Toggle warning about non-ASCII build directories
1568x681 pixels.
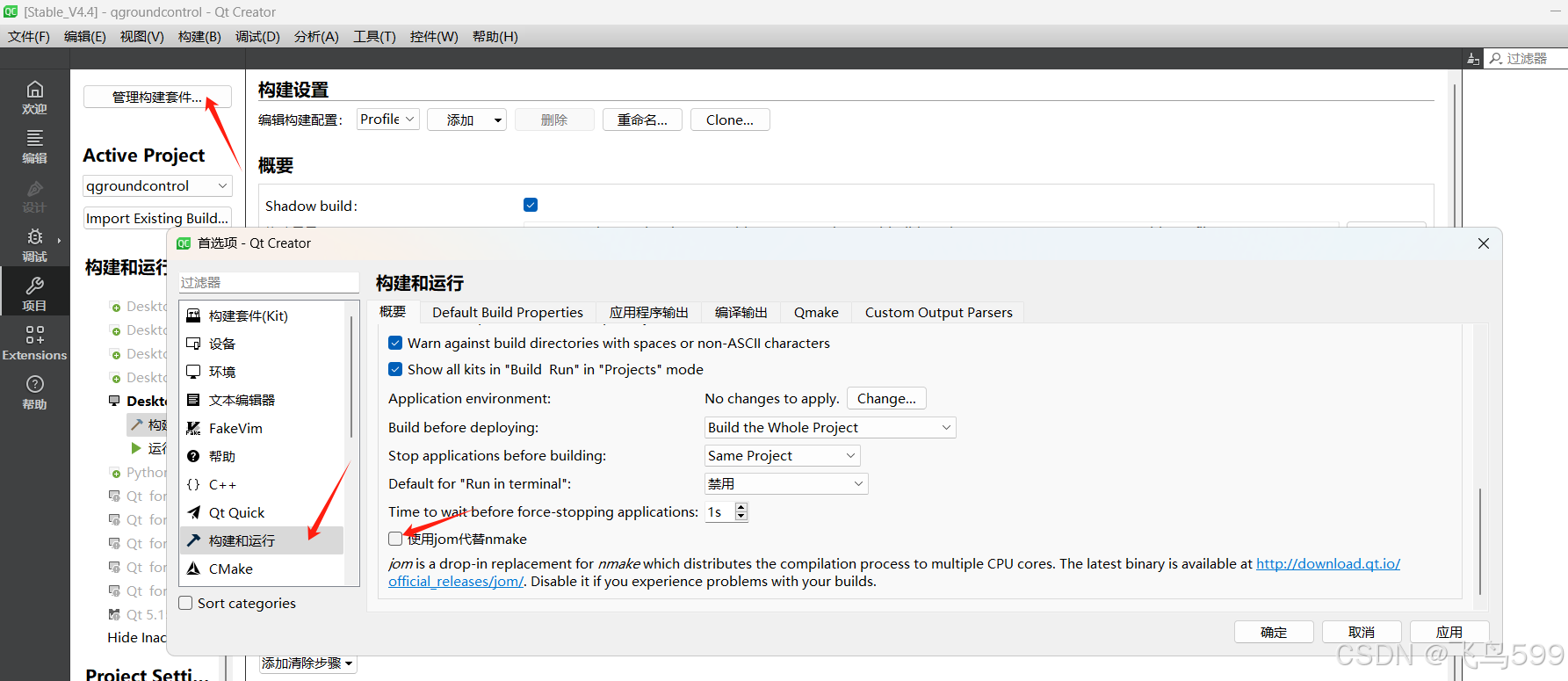(395, 343)
